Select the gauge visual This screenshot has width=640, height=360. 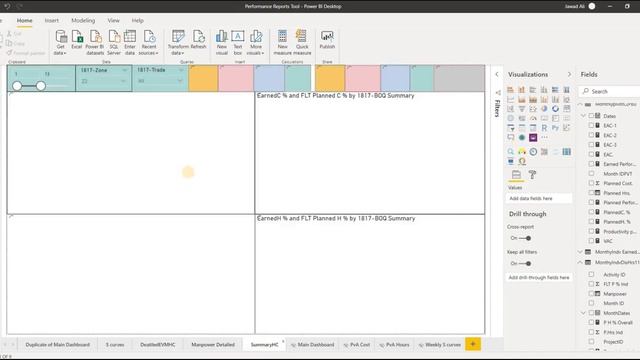(533, 118)
